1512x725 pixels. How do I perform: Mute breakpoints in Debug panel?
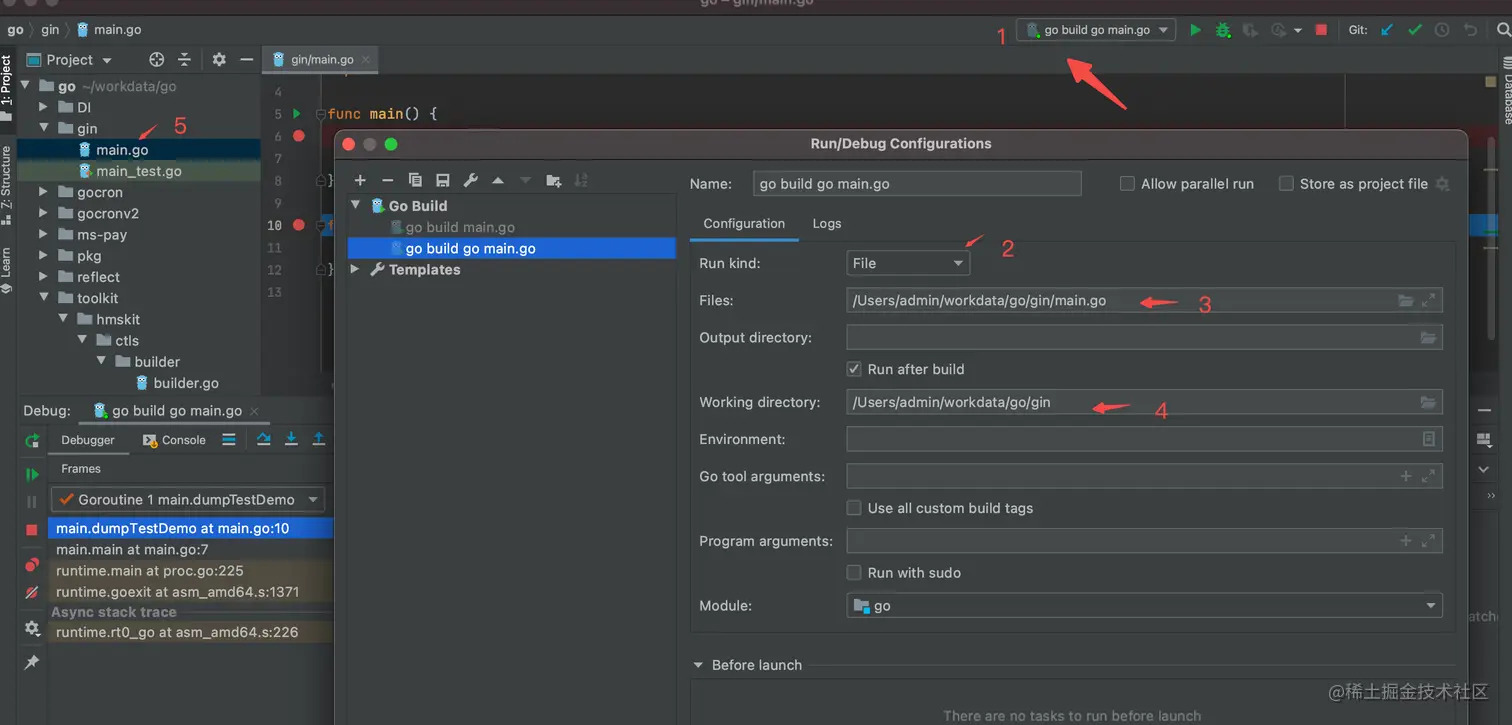(32, 592)
